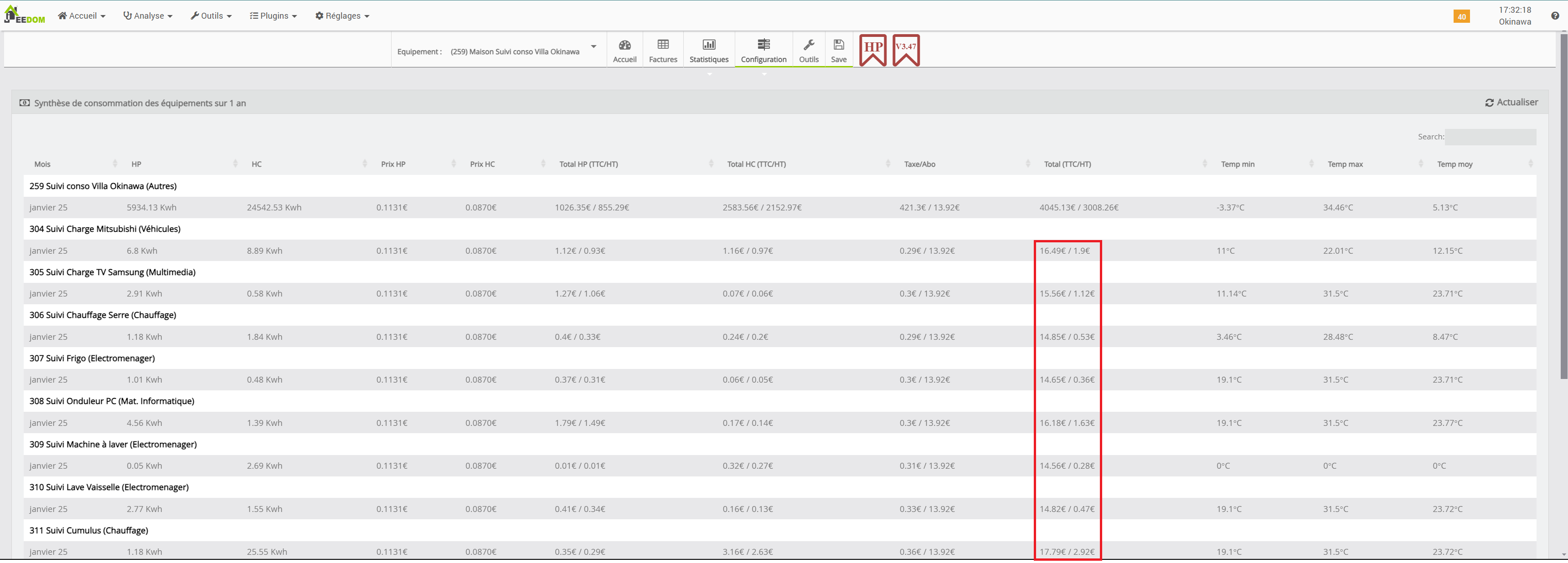This screenshot has height=563, width=1568.
Task: Open the Analyse menu dropdown
Action: point(148,16)
